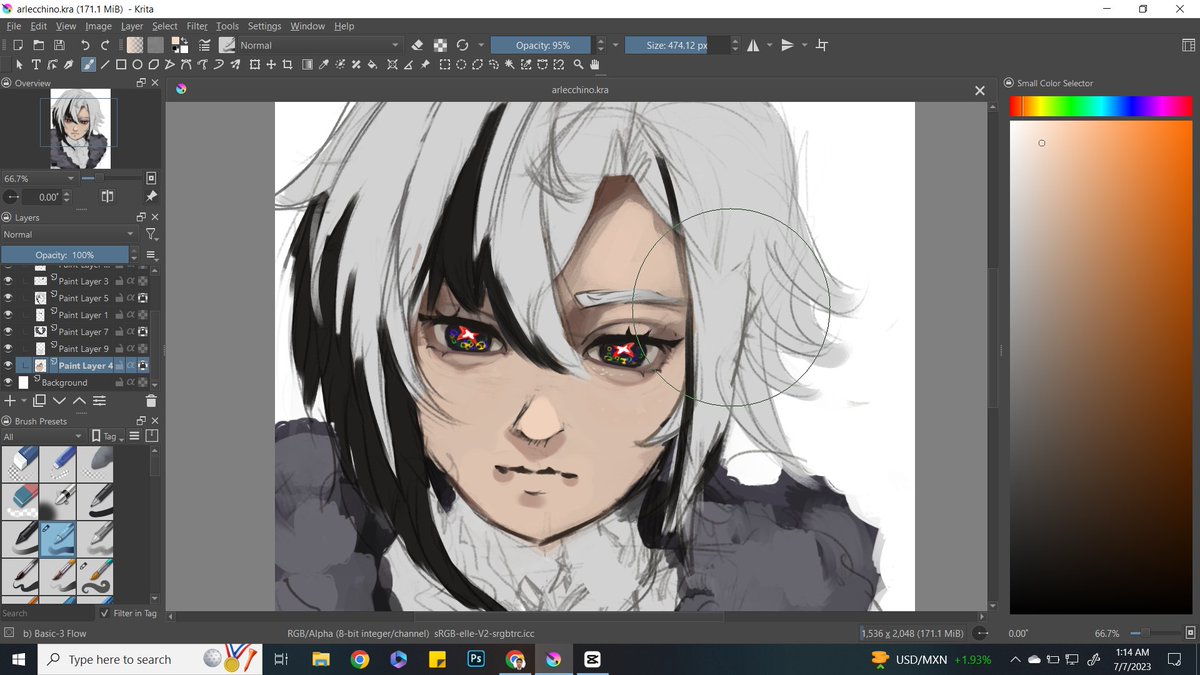The height and width of the screenshot is (675, 1200).
Task: Hide Paint Layer 7 visibility eye
Action: (8, 332)
